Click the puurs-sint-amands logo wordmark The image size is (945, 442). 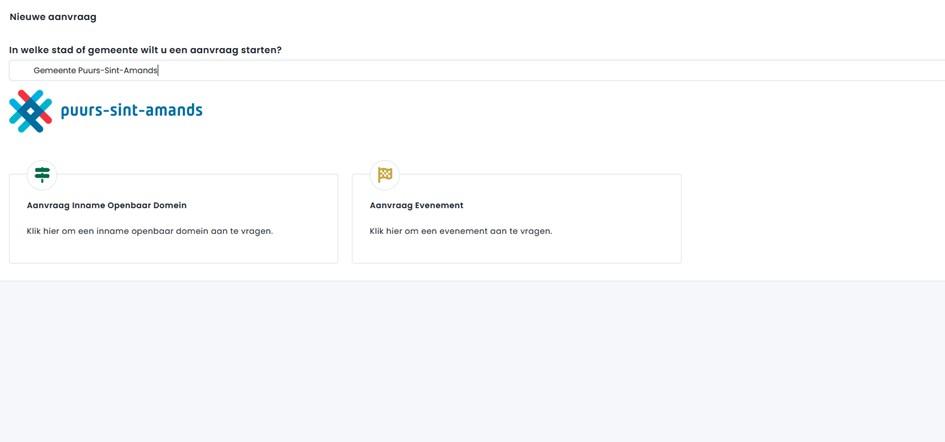pos(130,111)
